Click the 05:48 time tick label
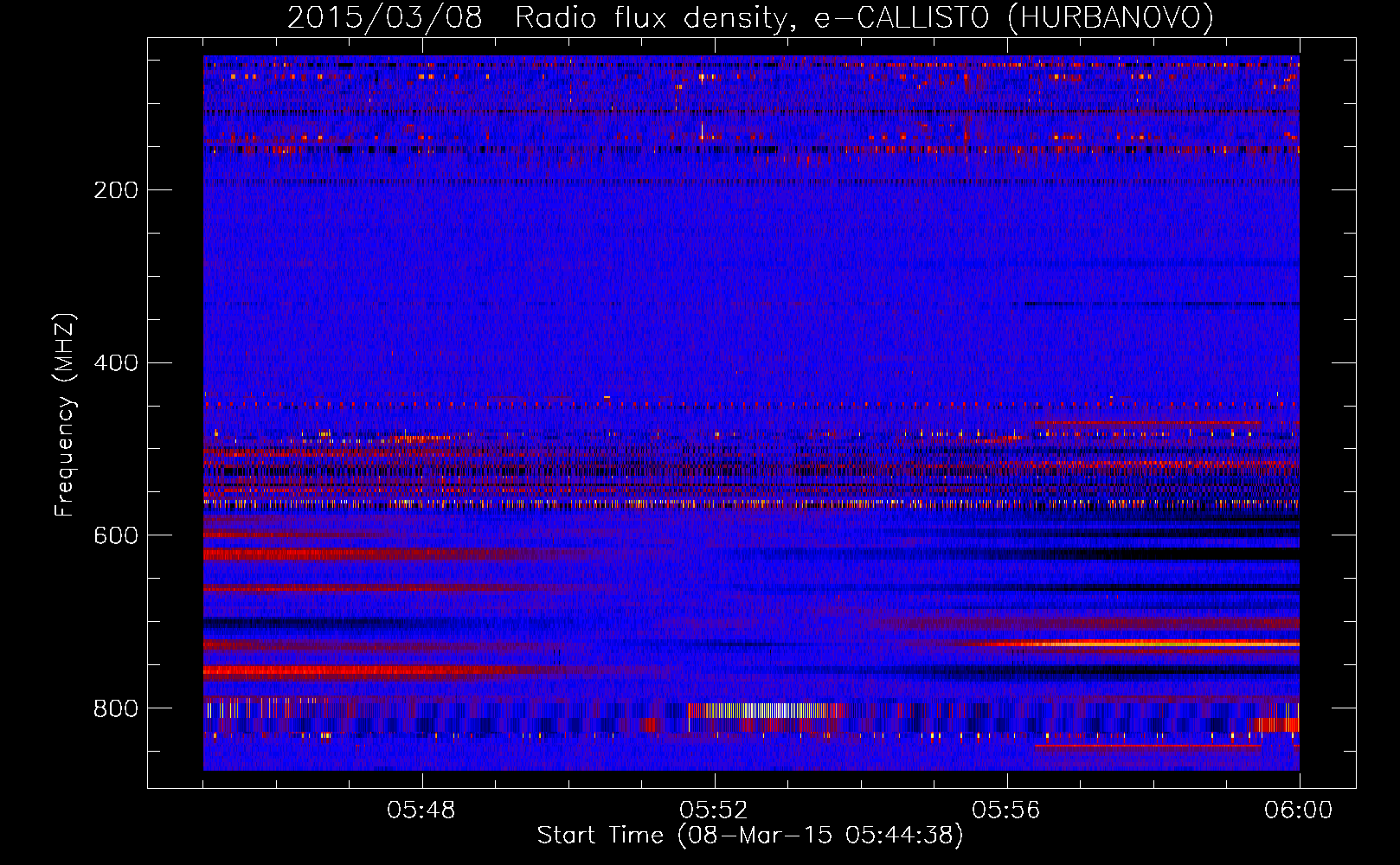The image size is (1400, 865). pos(421,811)
